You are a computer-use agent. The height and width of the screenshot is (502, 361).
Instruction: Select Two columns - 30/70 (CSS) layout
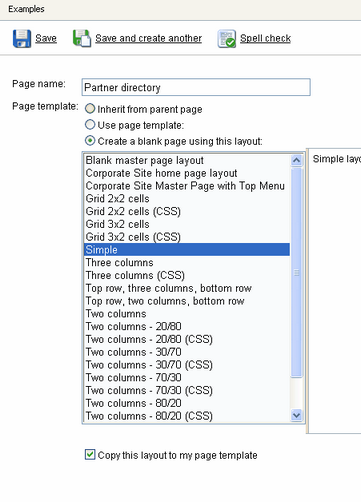(187, 364)
